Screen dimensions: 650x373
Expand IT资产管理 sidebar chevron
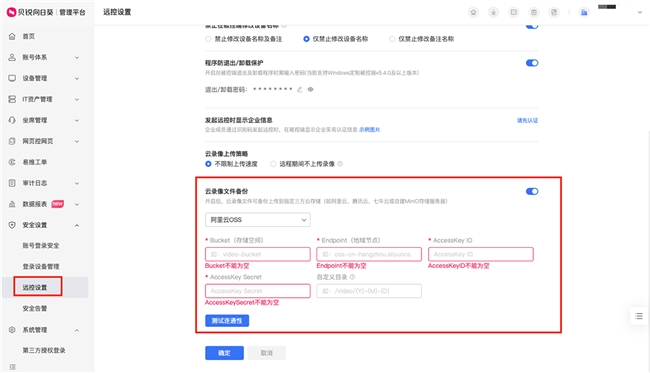(77, 99)
